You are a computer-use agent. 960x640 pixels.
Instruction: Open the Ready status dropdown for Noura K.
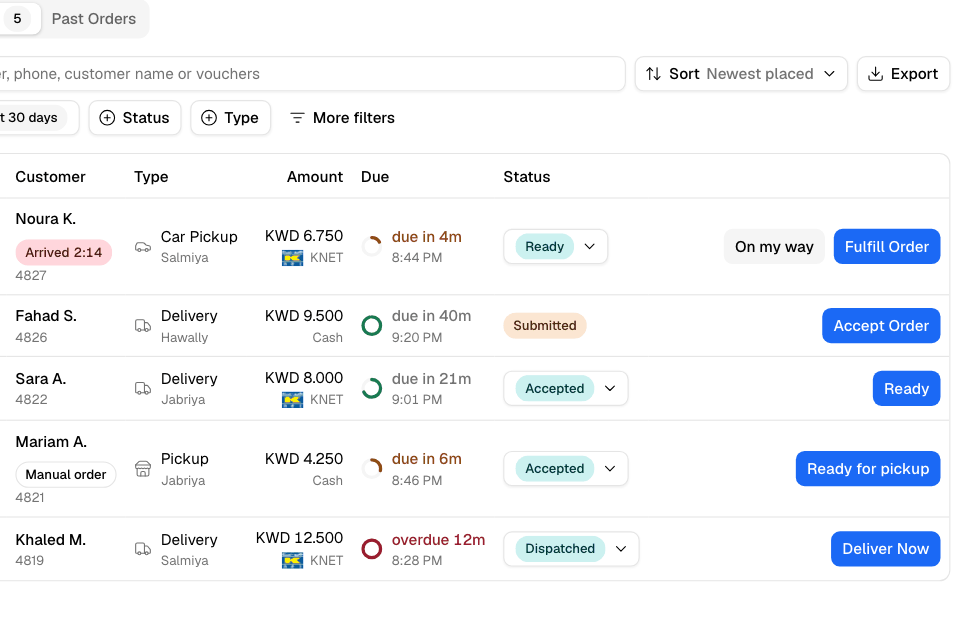pyautogui.click(x=555, y=247)
